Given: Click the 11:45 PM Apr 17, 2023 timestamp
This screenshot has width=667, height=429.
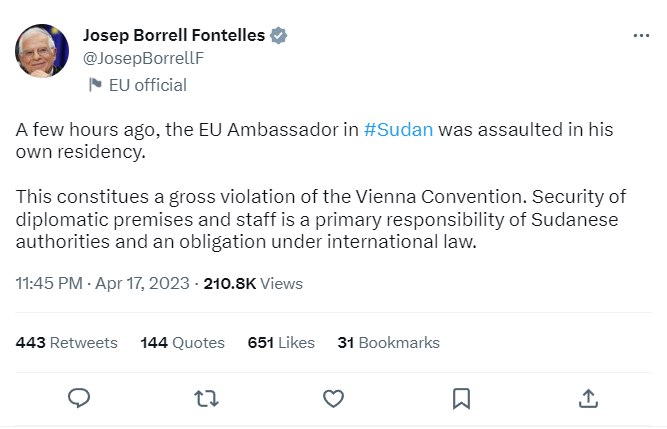Looking at the screenshot, I should coord(104,283).
